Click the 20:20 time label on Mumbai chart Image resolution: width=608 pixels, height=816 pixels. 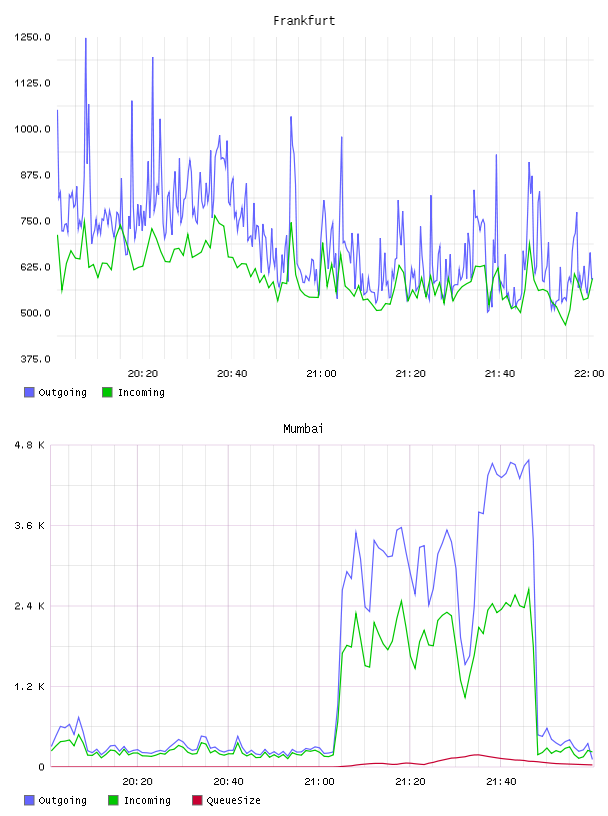coord(137,782)
